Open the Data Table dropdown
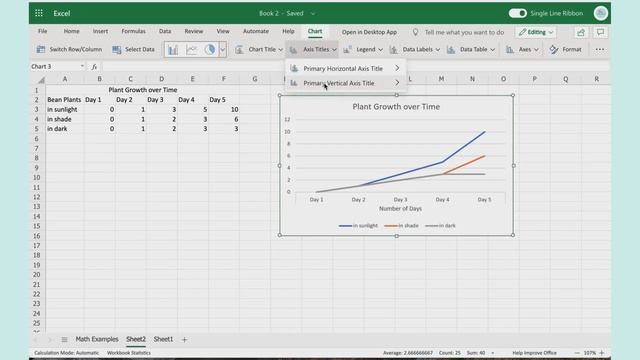Screen dimensions: 640x360 pyautogui.click(x=471, y=49)
